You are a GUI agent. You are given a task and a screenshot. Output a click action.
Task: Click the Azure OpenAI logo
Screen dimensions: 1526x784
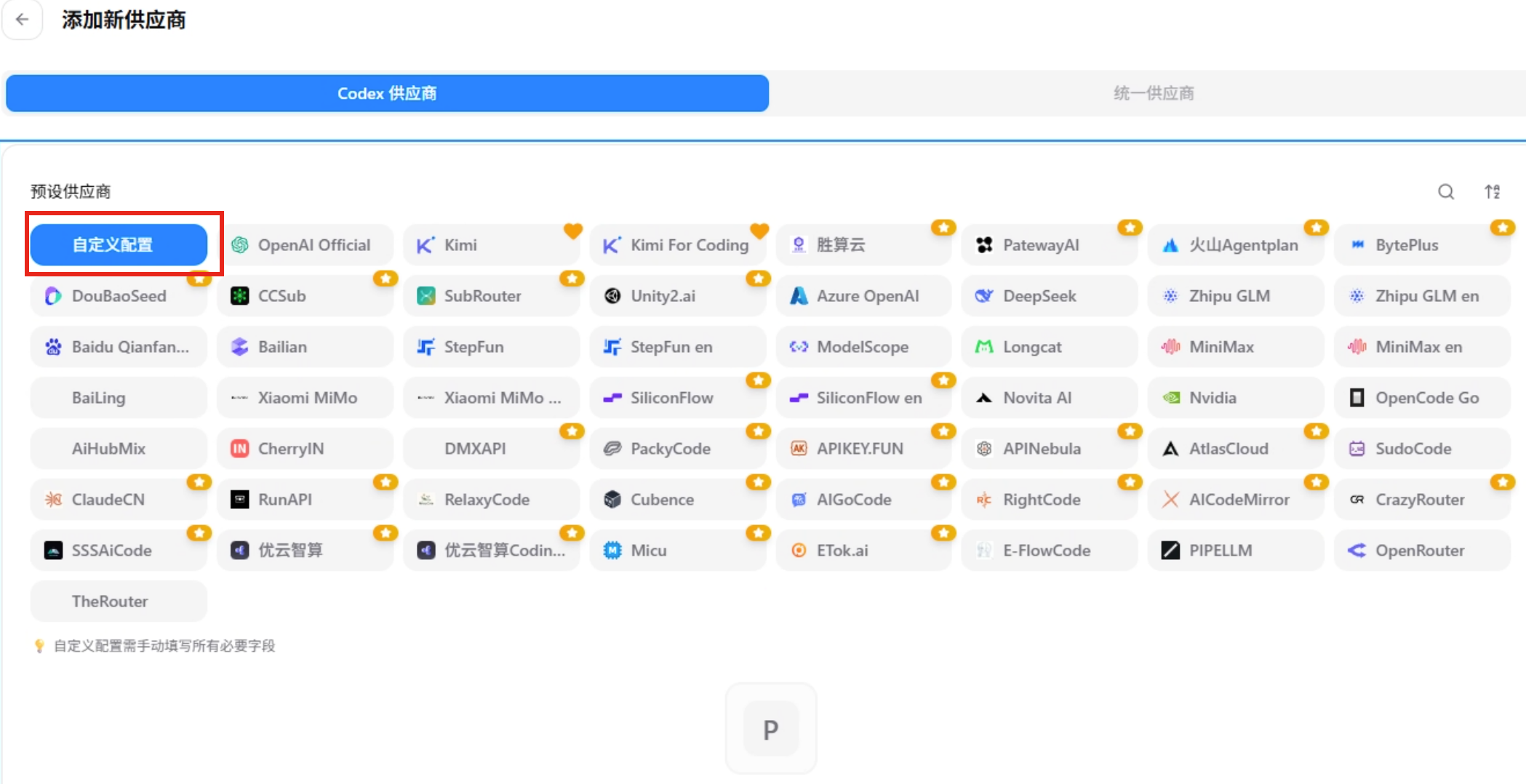pyautogui.click(x=799, y=296)
